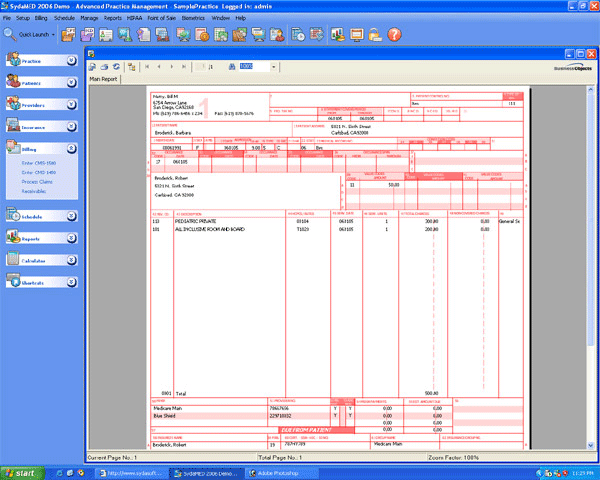
Task: Click the red Help question mark icon
Action: 394,35
